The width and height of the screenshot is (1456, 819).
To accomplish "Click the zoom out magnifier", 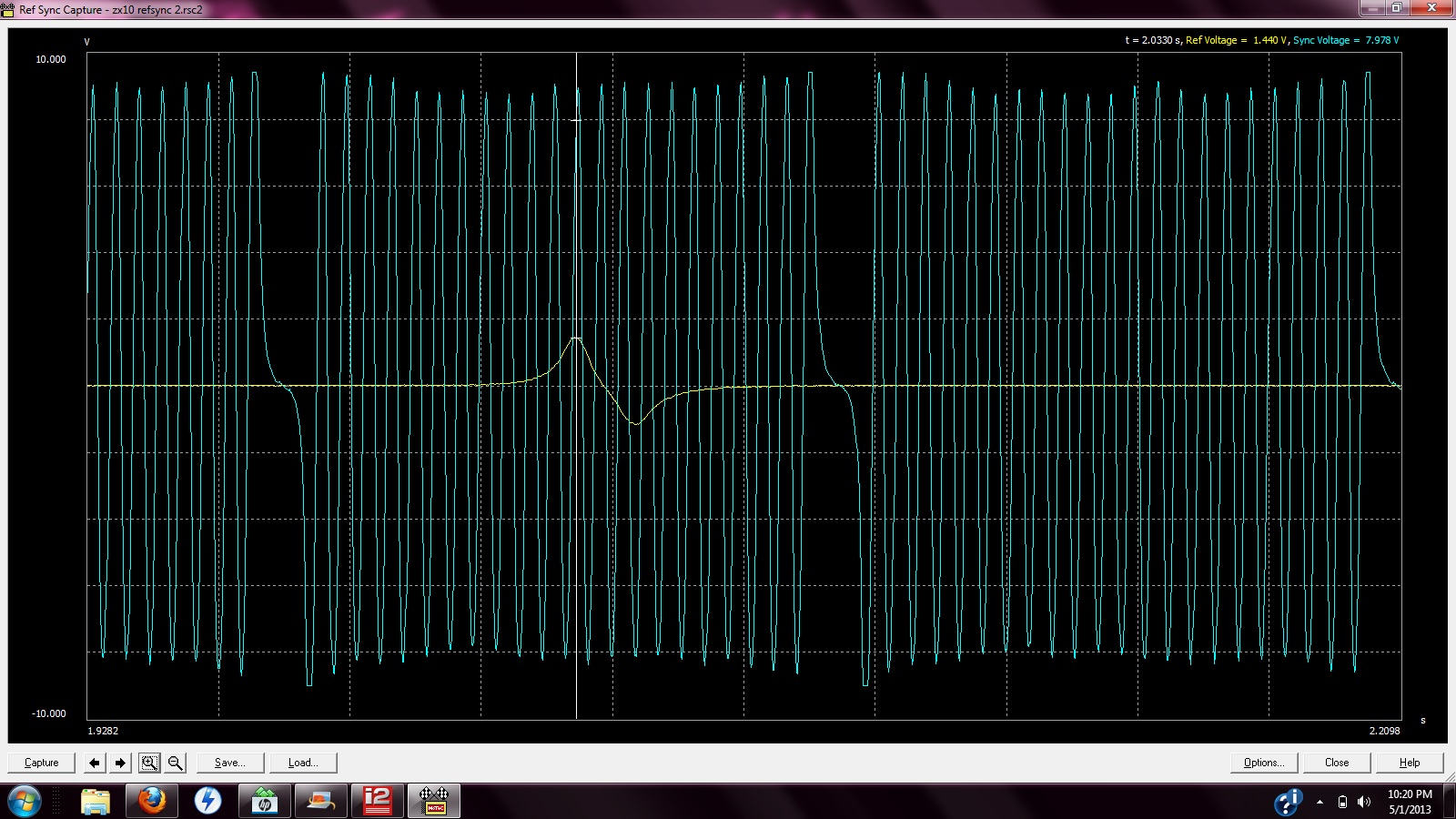I will [x=176, y=763].
